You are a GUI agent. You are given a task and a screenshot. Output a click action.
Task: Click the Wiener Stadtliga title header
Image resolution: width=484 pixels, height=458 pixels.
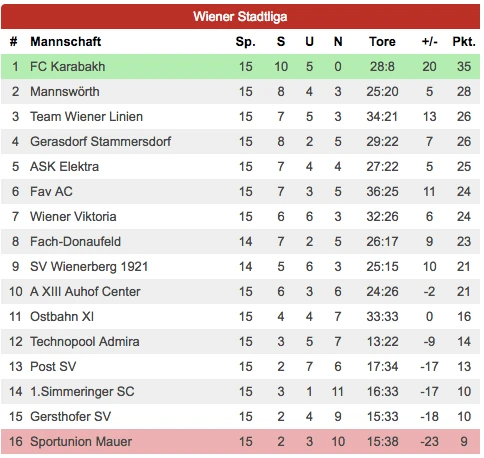click(x=240, y=16)
